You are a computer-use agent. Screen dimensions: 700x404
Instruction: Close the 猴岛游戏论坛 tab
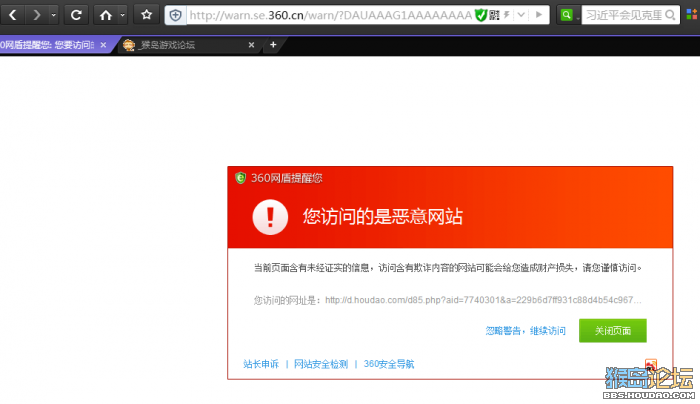pyautogui.click(x=251, y=45)
